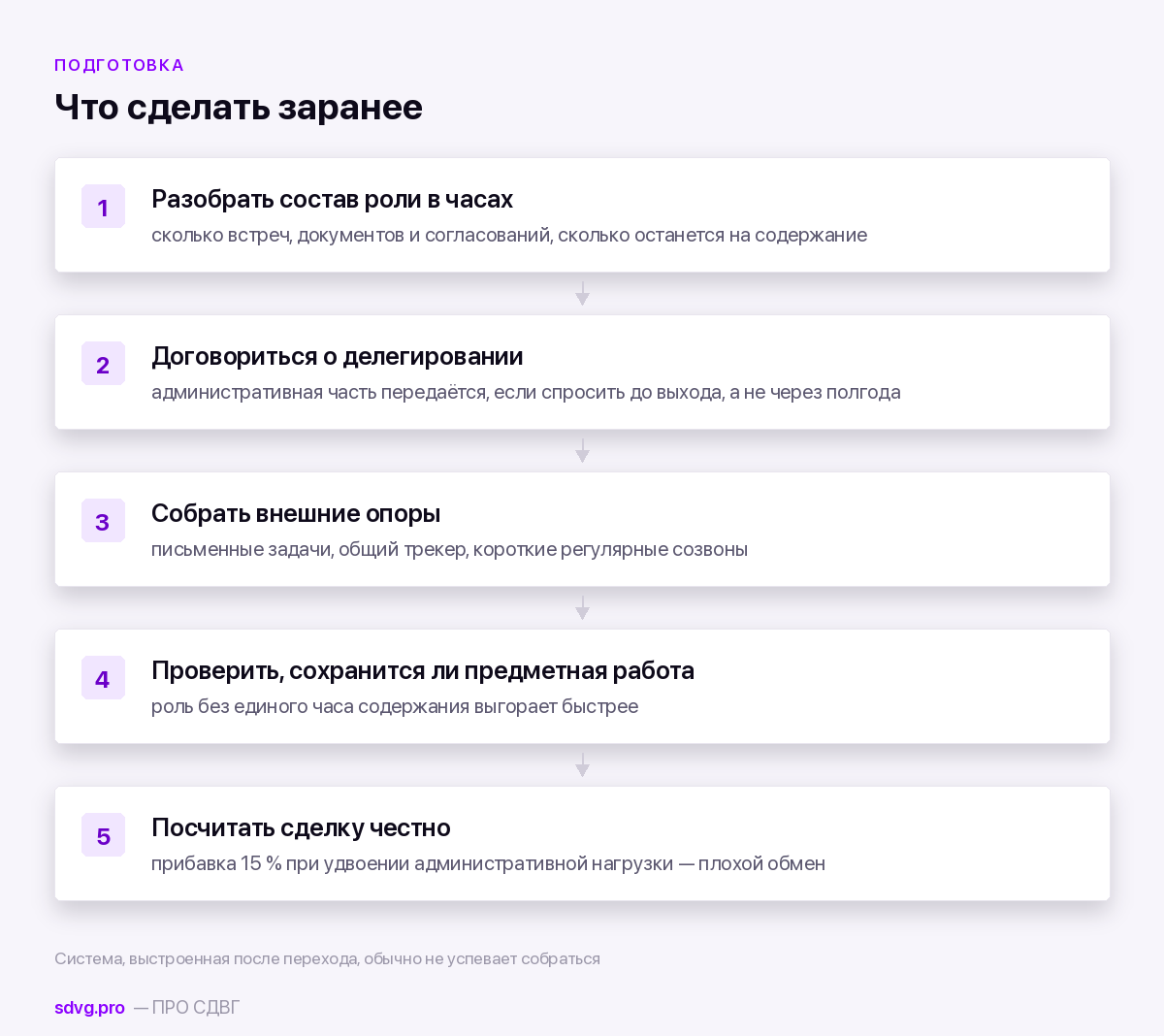The width and height of the screenshot is (1164, 1036).
Task: Click text 'роль без единого часа содержания'
Action: (310, 706)
